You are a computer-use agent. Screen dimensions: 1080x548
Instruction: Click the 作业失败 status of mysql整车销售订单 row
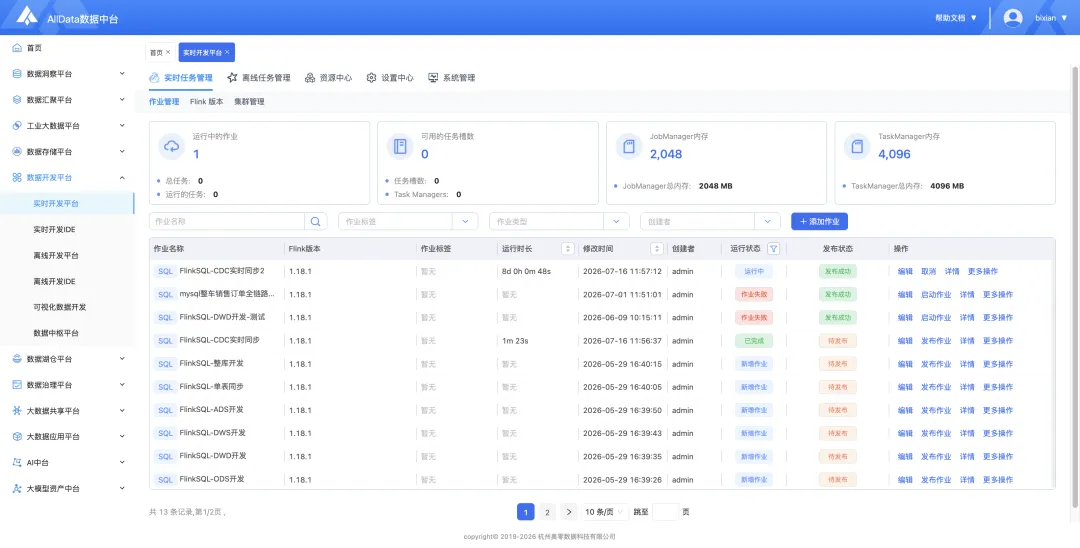754,294
